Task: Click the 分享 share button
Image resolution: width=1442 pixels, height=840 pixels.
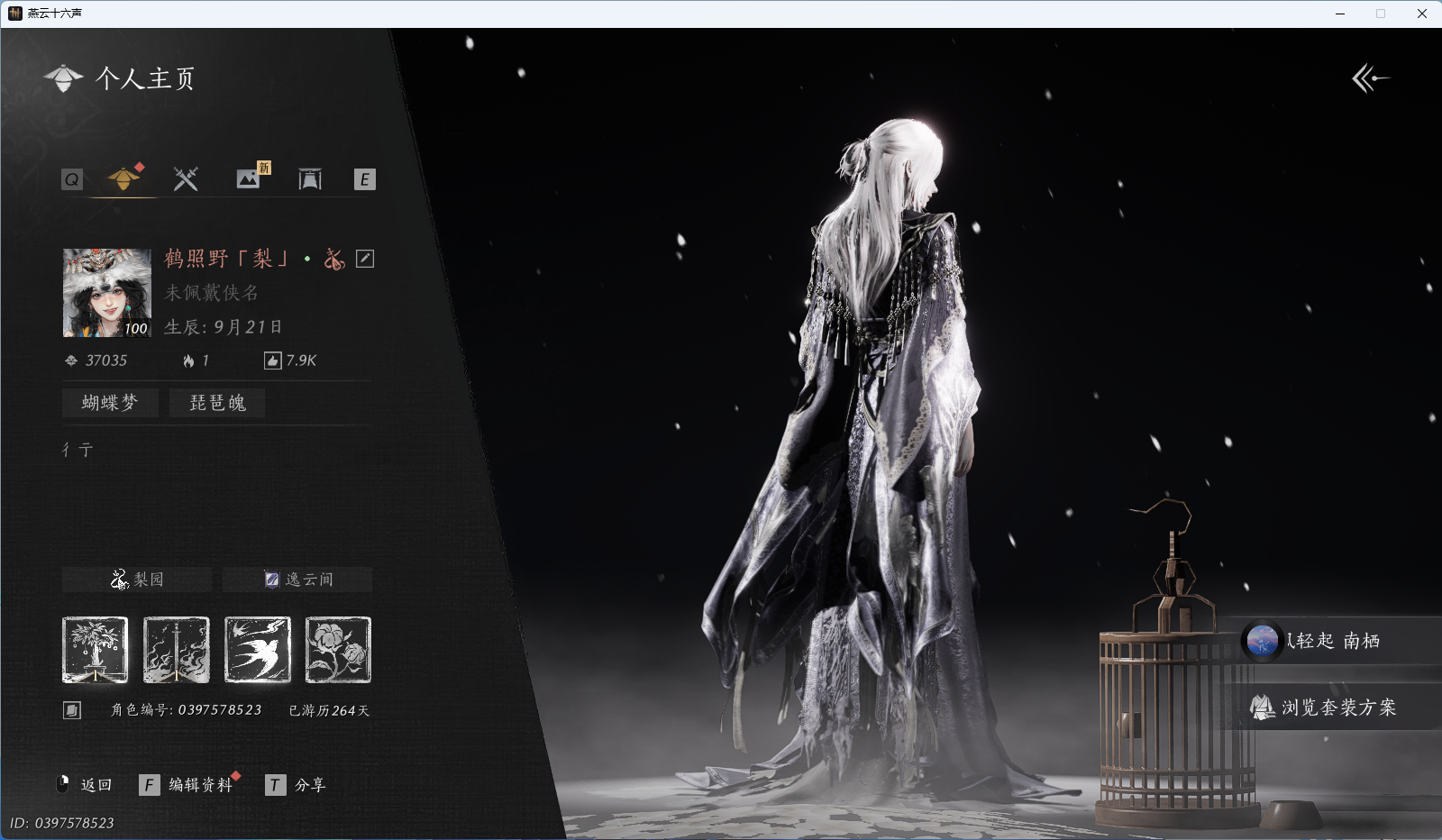Action: (309, 785)
